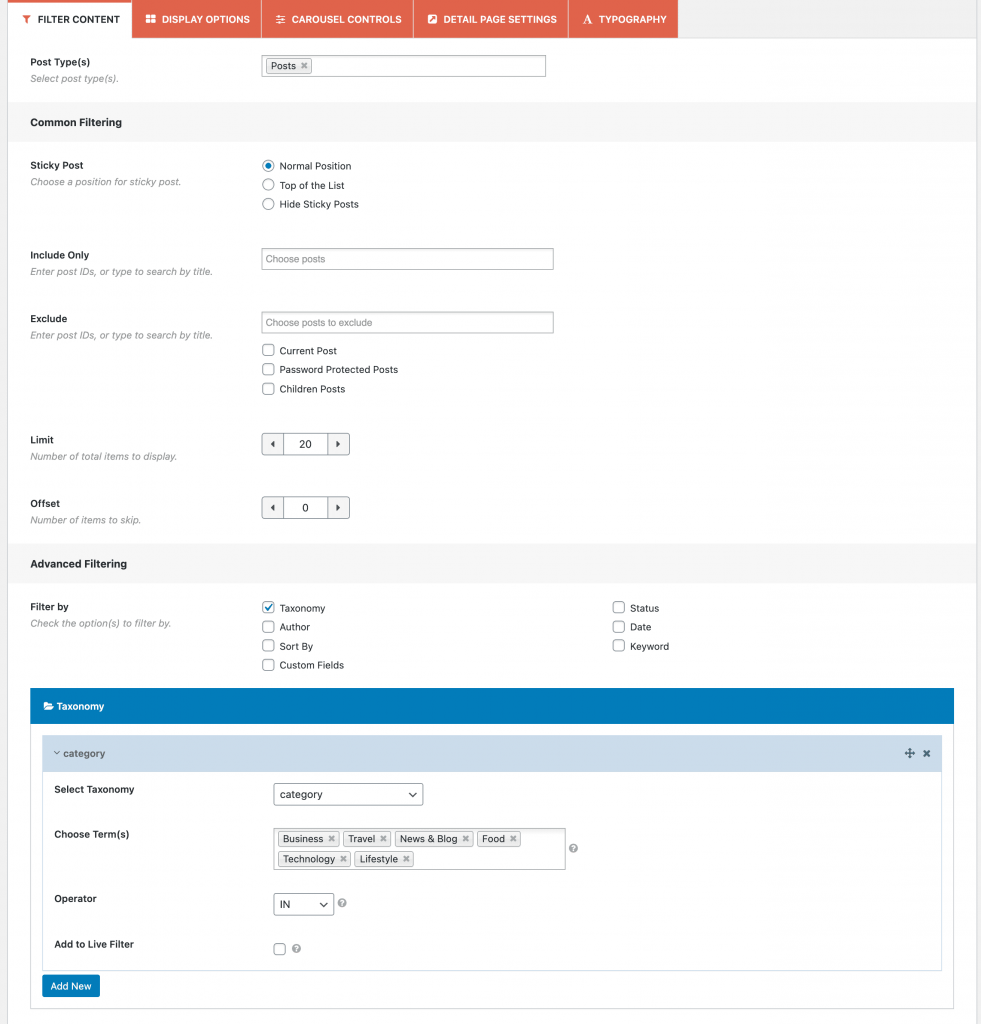Check Current Post exclusion
981x1024 pixels.
coord(268,350)
